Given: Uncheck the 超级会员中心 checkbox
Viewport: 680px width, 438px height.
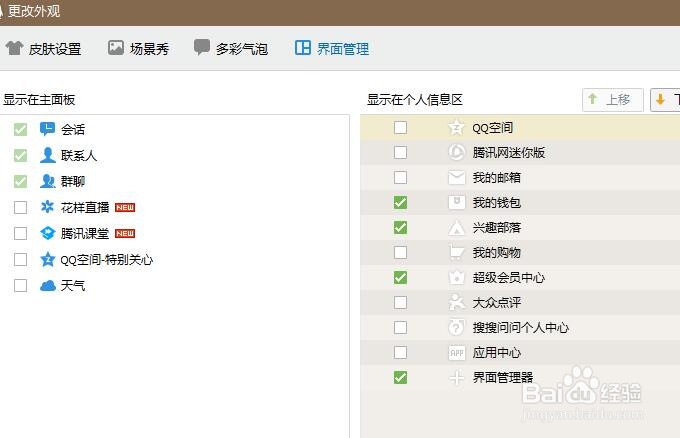Looking at the screenshot, I should coord(400,277).
